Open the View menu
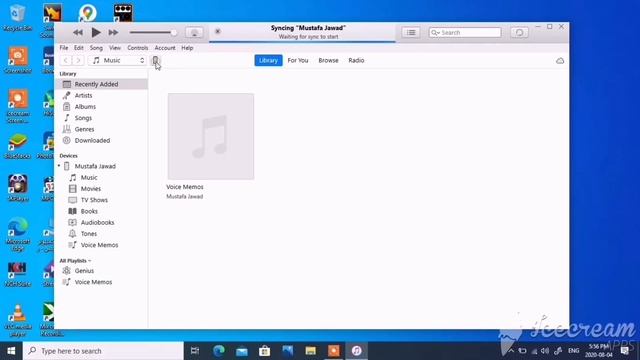The height and width of the screenshot is (360, 640). 115,48
